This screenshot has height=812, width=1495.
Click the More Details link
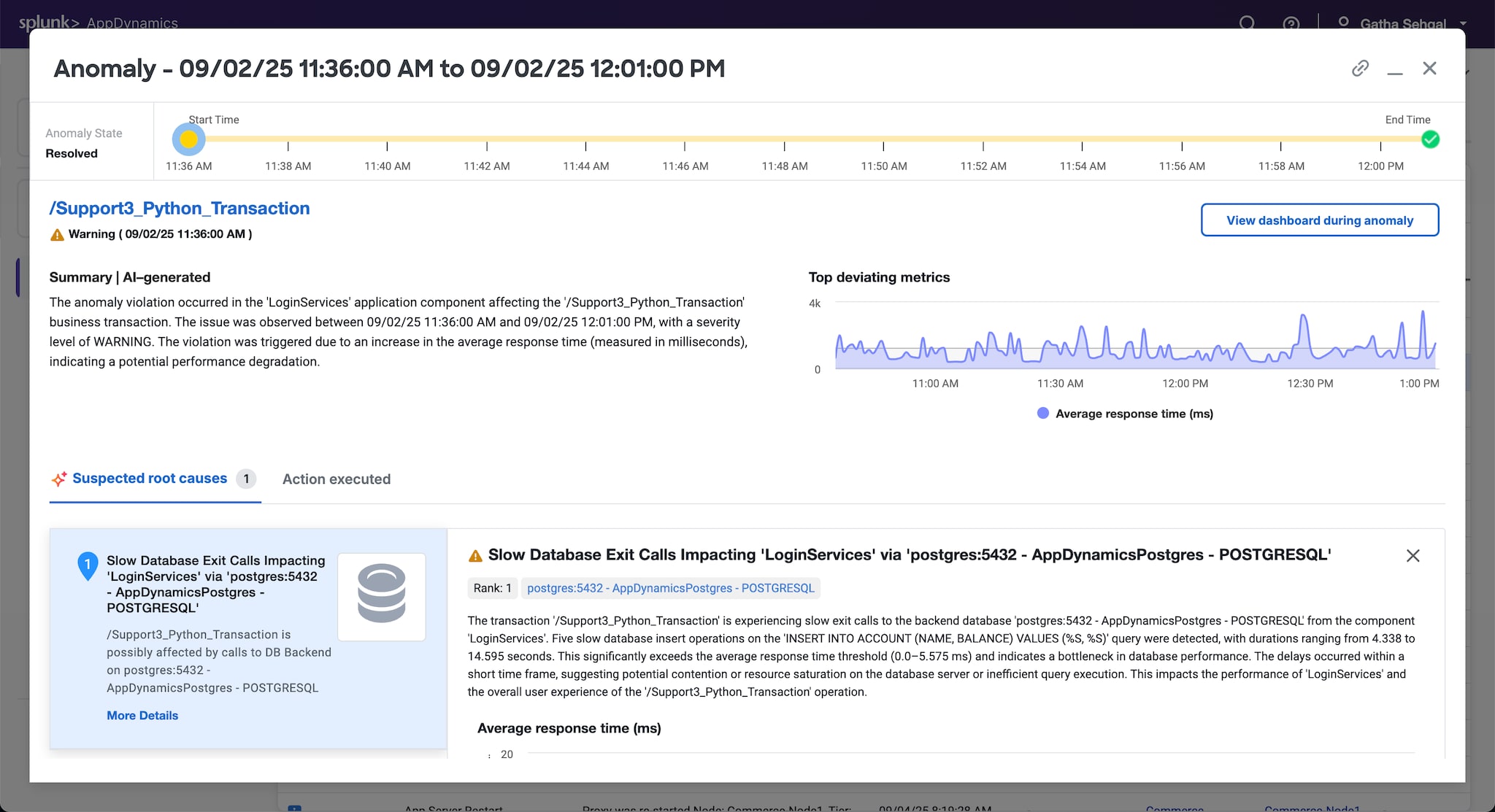coord(142,716)
